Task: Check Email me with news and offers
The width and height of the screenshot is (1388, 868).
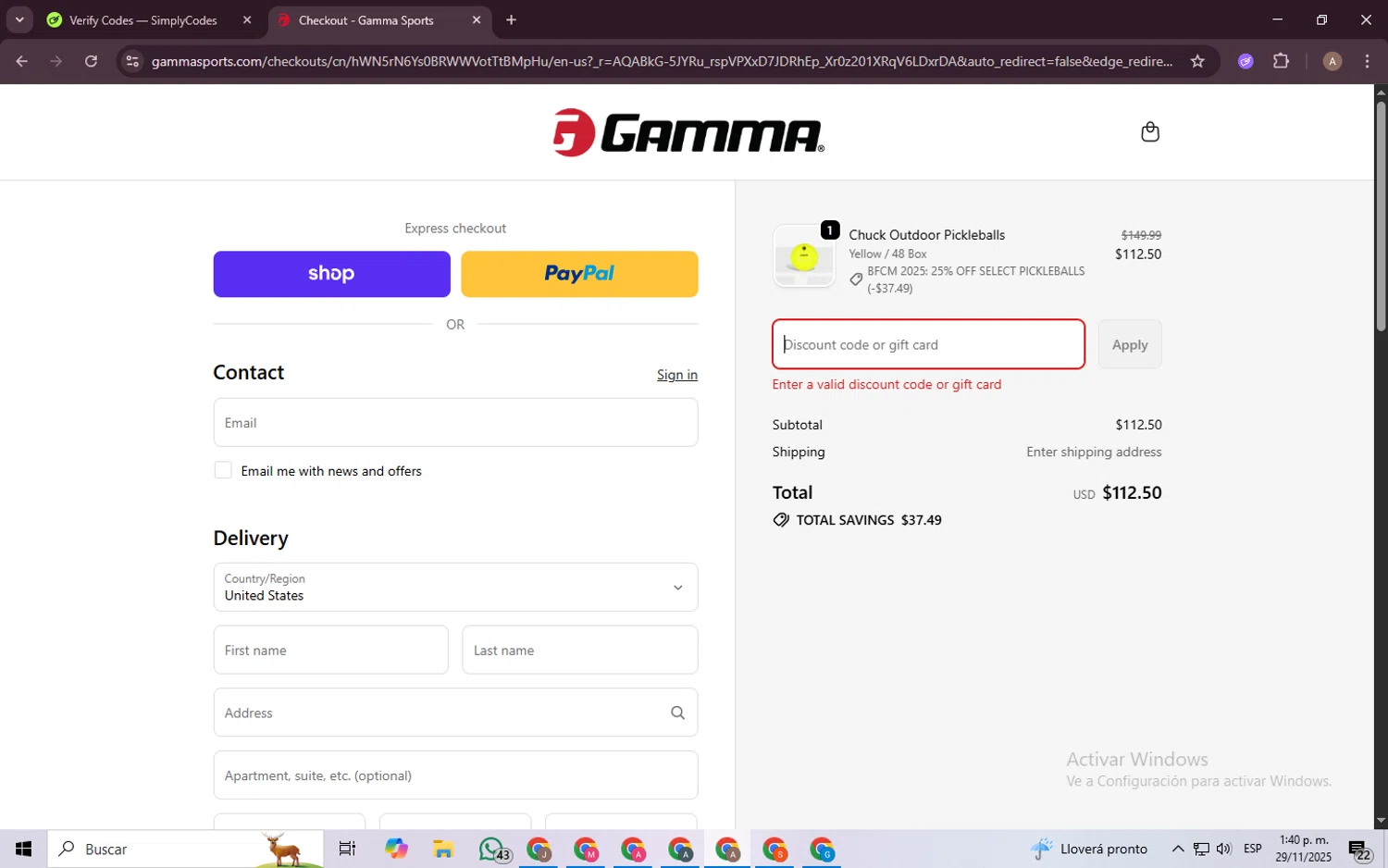Action: [x=223, y=470]
